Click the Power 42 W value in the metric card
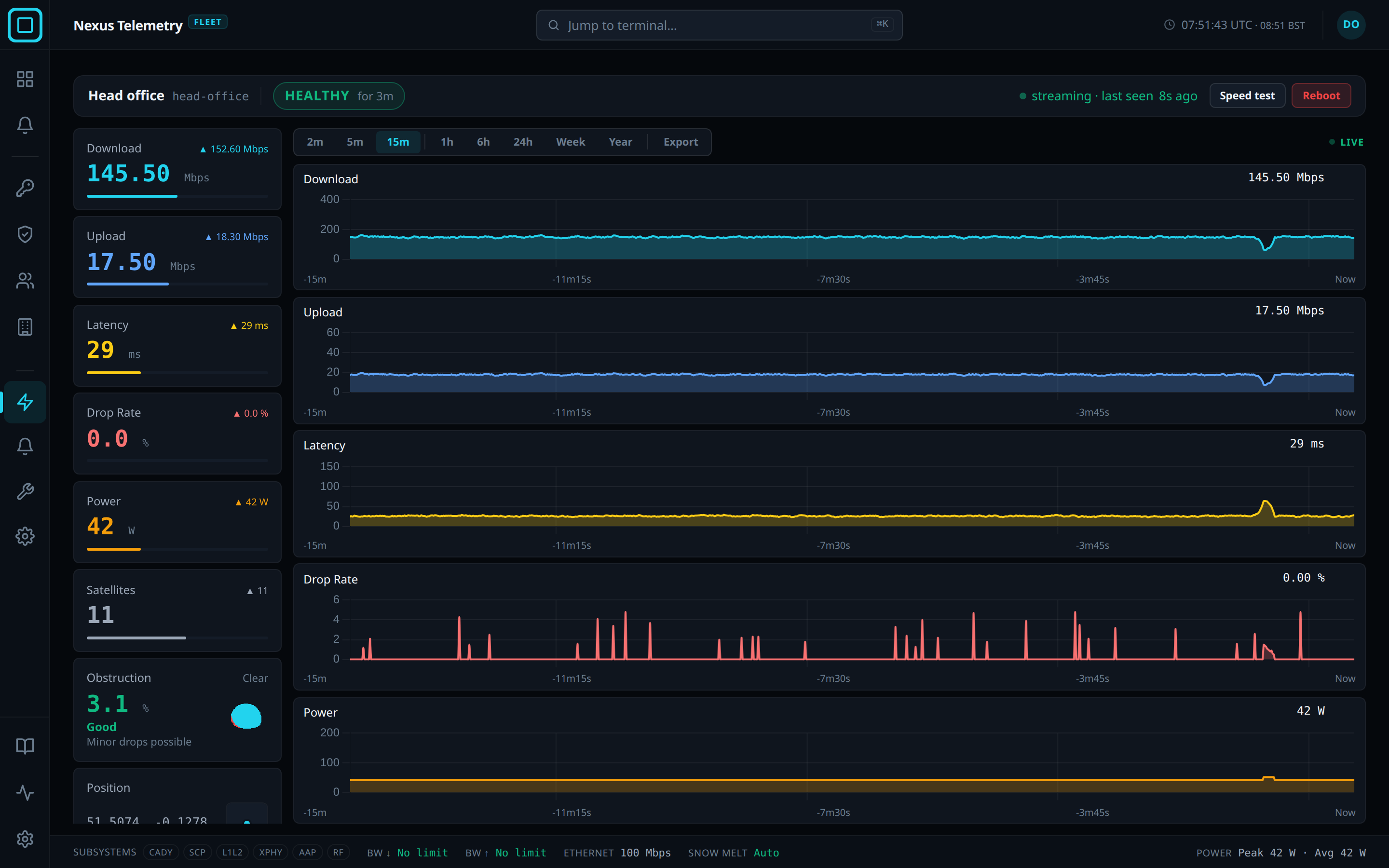The width and height of the screenshot is (1389, 868). (111, 527)
